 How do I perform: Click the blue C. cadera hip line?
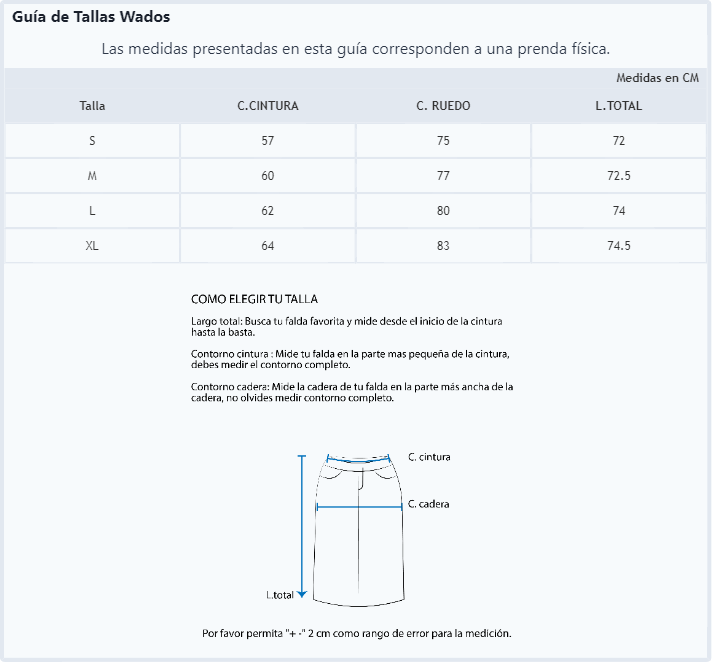[x=359, y=507]
